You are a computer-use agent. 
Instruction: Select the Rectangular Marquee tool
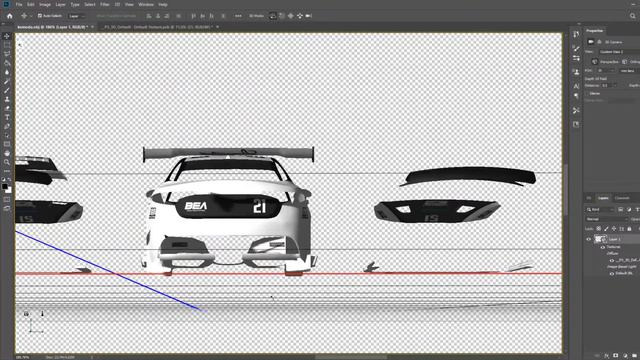point(7,45)
